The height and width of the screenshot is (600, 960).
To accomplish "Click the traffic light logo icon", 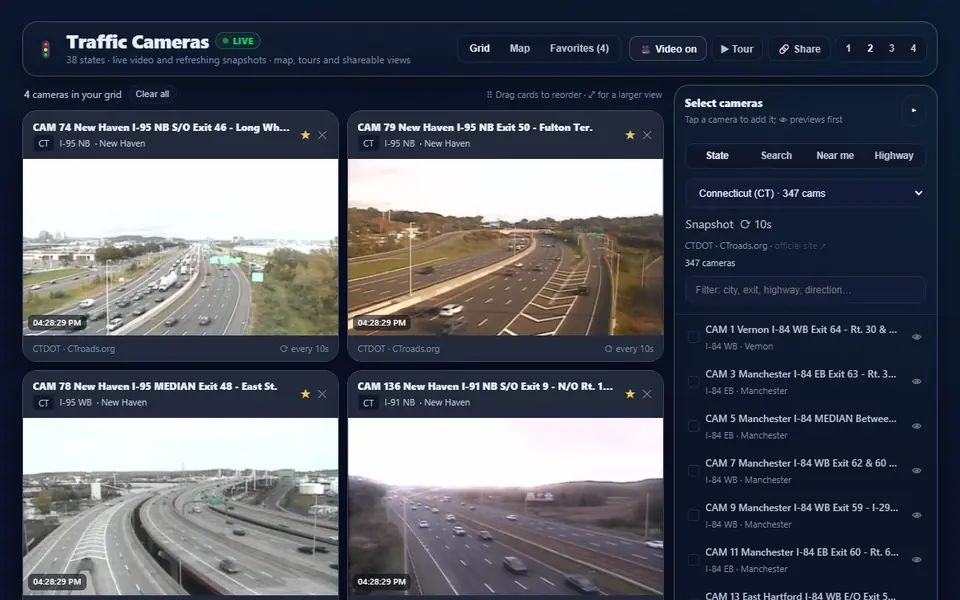I will [45, 49].
